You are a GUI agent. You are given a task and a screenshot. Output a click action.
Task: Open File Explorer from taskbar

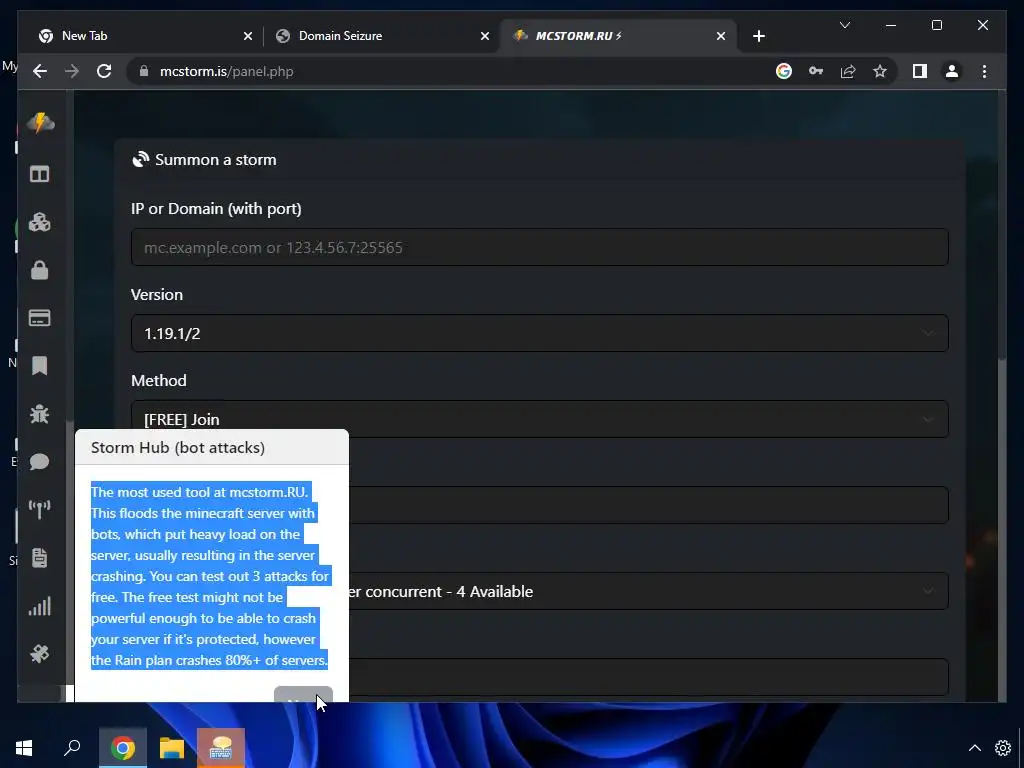172,748
